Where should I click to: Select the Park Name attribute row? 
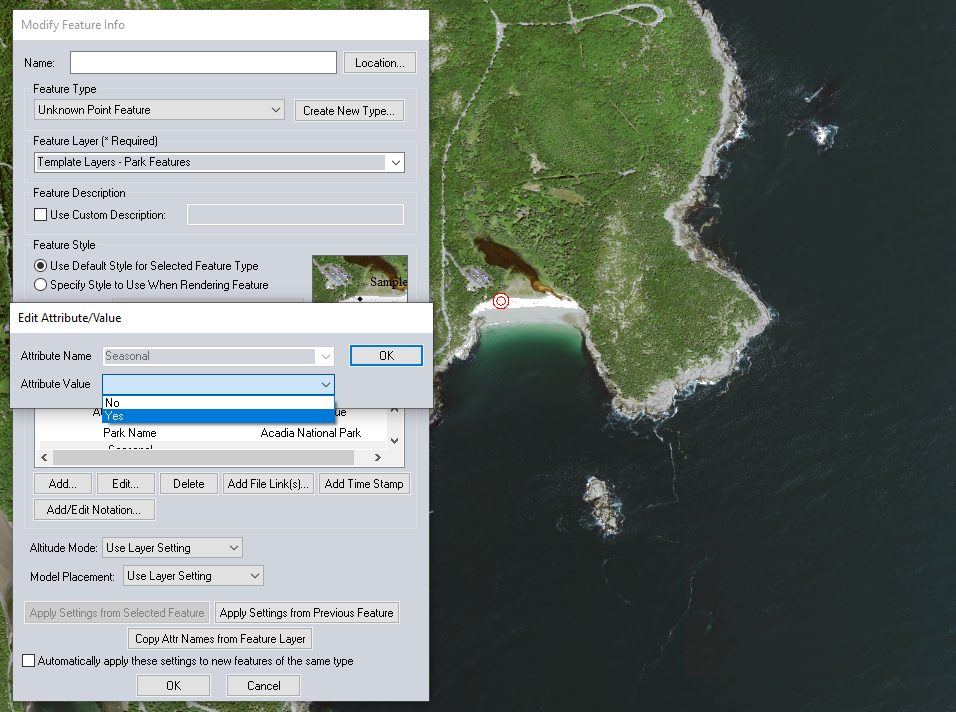pos(129,433)
